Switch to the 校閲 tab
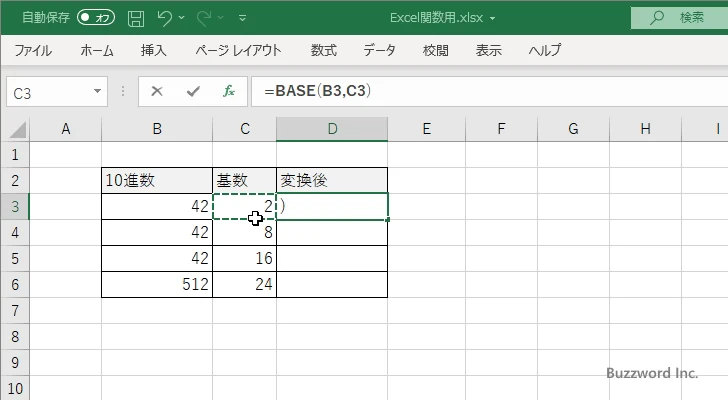 click(x=436, y=50)
